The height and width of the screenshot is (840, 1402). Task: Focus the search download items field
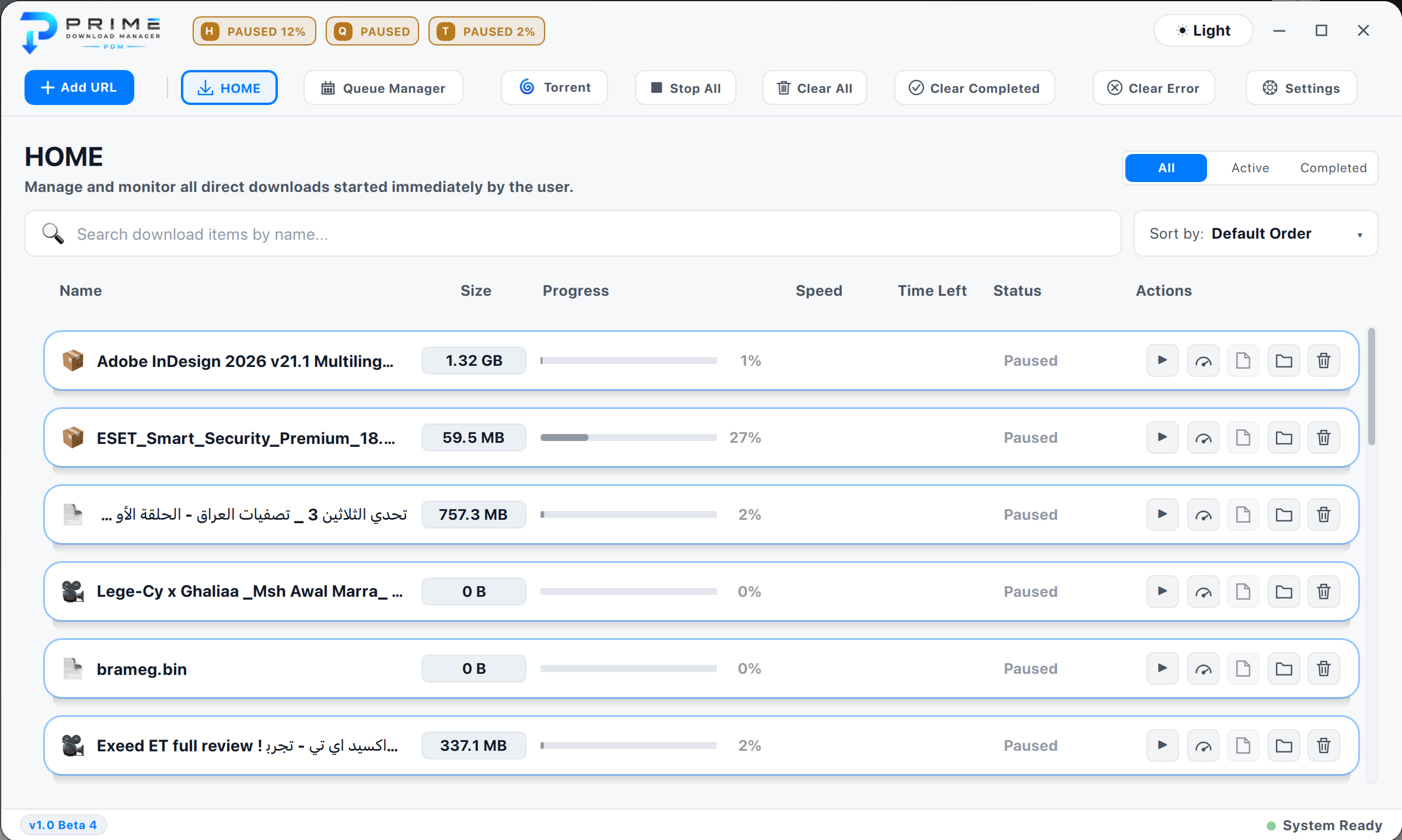[x=573, y=233]
